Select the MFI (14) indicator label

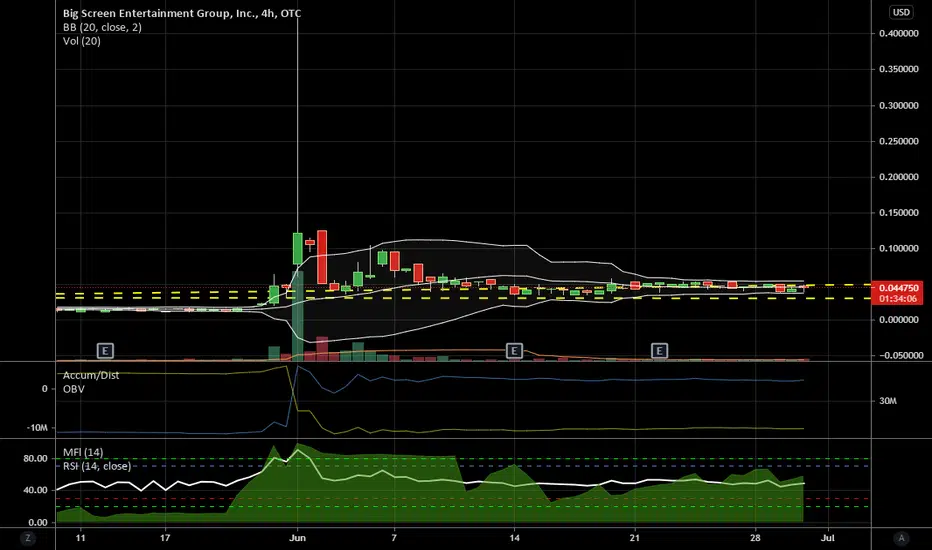click(x=83, y=452)
